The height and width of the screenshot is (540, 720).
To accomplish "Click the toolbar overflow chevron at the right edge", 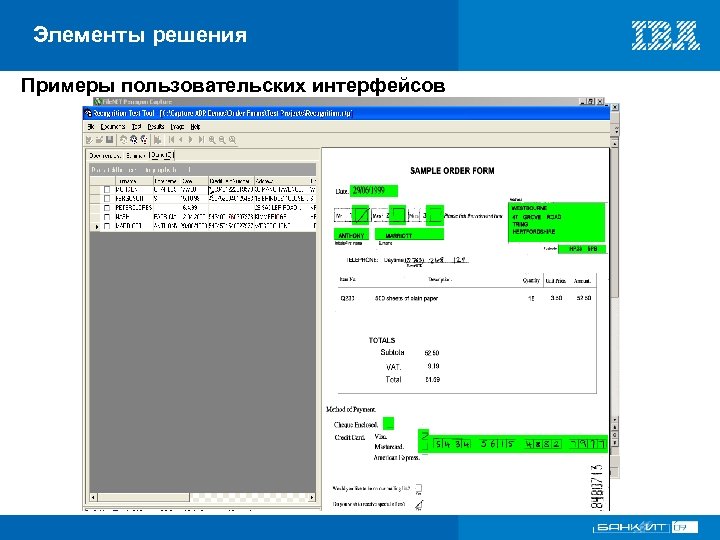I will [x=616, y=130].
